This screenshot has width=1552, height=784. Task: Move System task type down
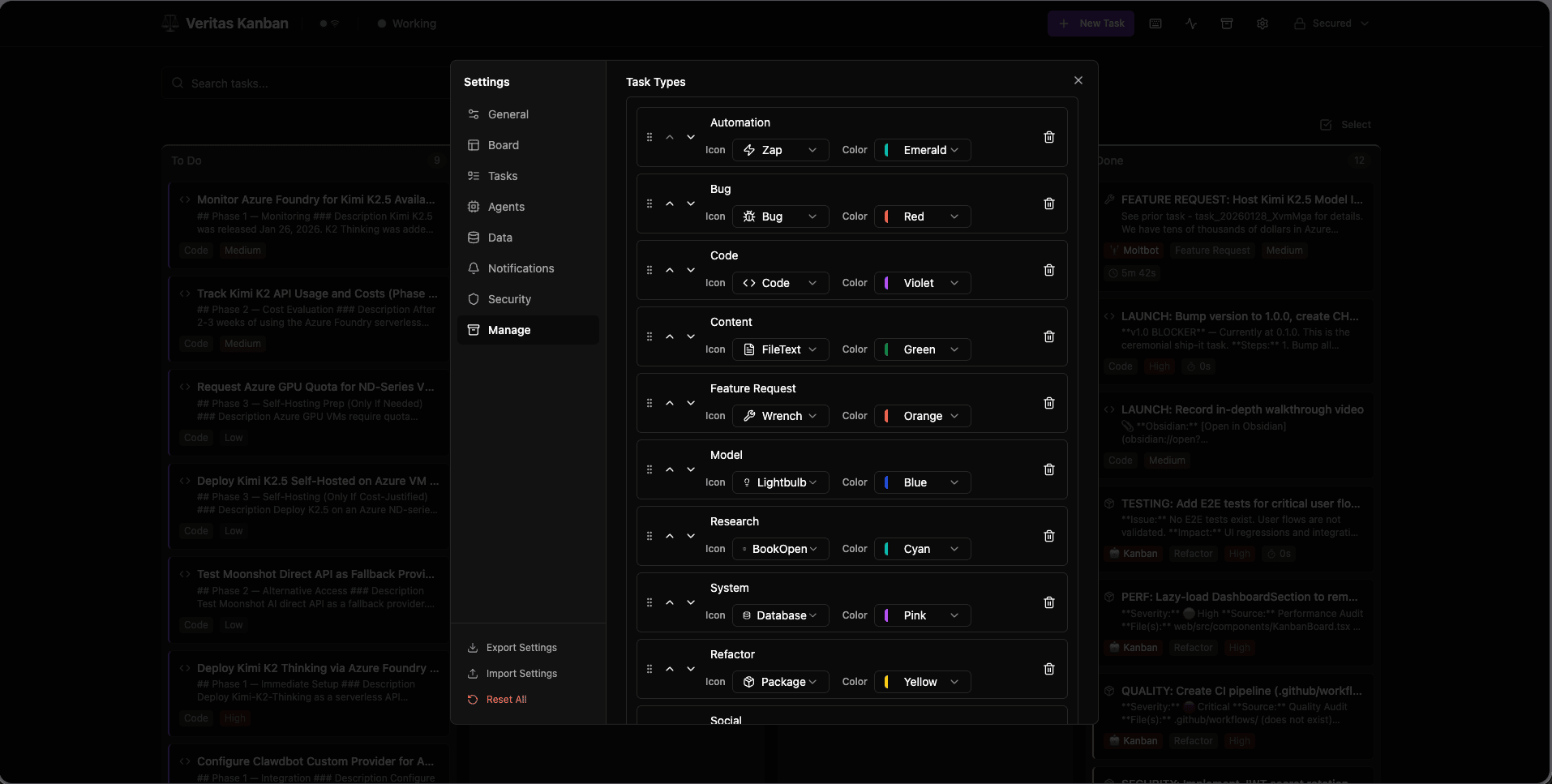(x=691, y=602)
